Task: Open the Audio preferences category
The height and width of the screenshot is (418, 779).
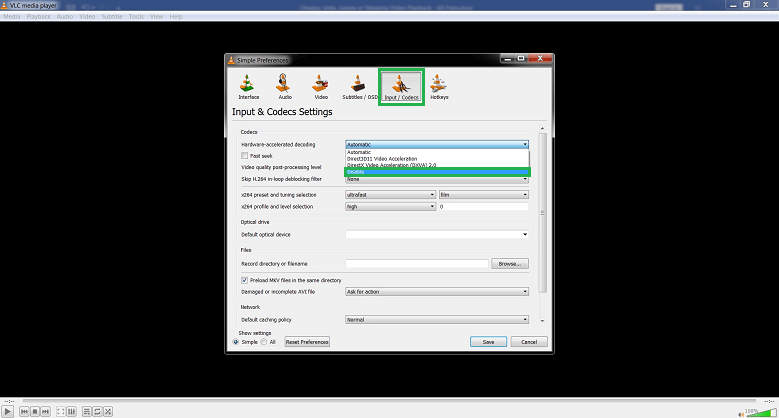Action: 285,86
